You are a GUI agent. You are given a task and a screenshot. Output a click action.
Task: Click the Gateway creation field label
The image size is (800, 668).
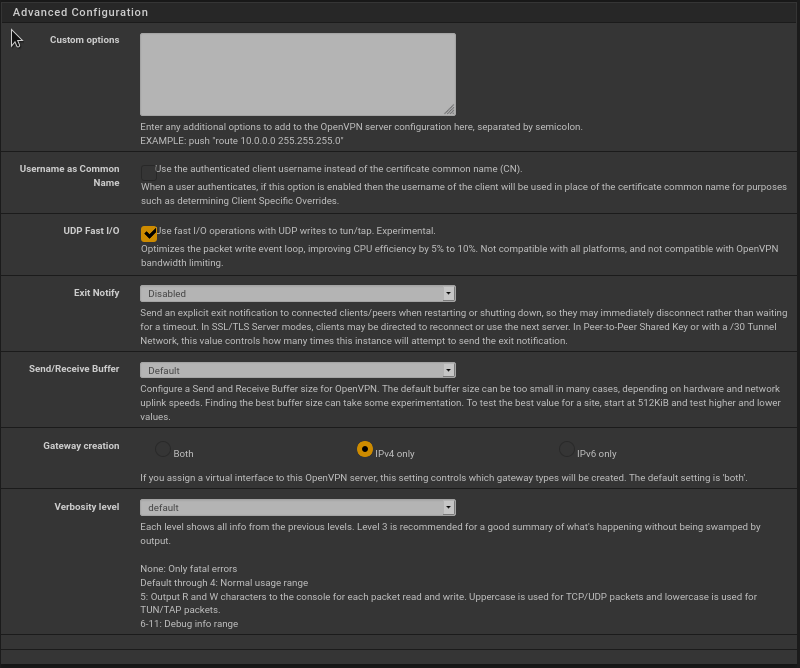[x=81, y=446]
